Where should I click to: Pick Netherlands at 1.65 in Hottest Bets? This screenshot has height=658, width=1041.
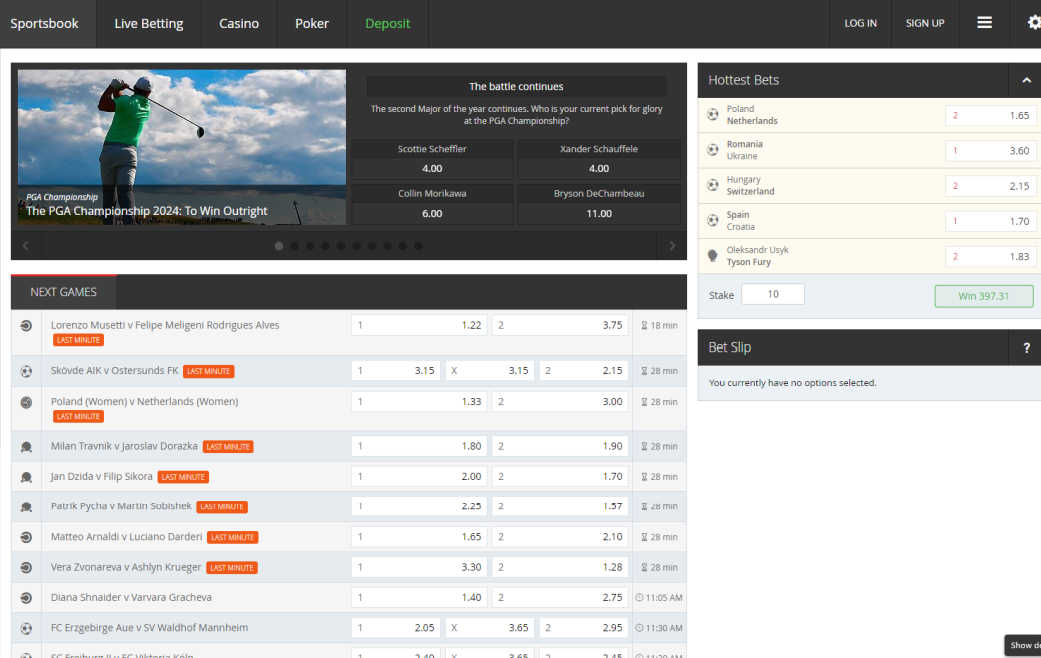click(x=990, y=116)
